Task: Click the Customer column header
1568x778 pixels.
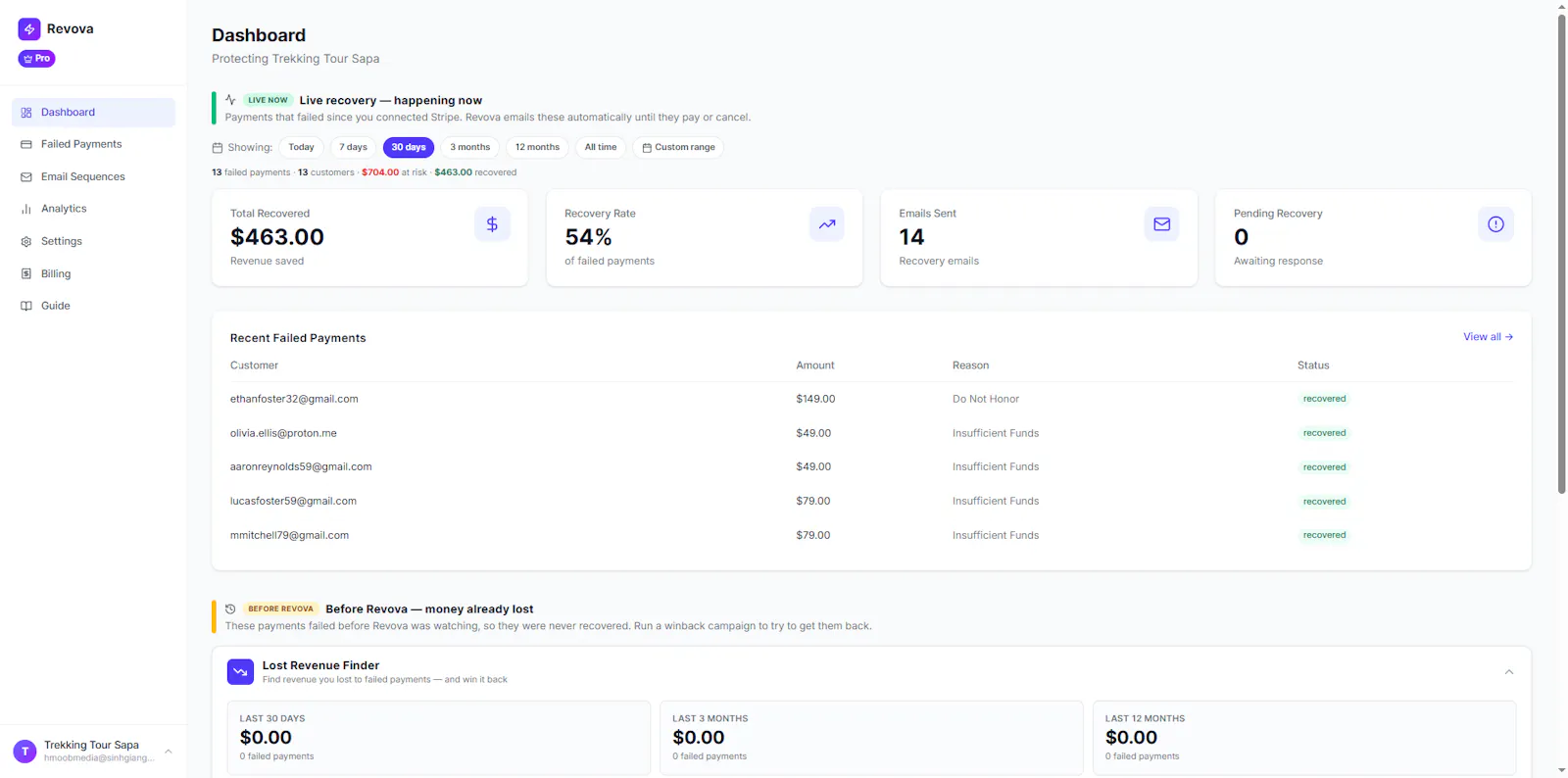Action: 254,365
